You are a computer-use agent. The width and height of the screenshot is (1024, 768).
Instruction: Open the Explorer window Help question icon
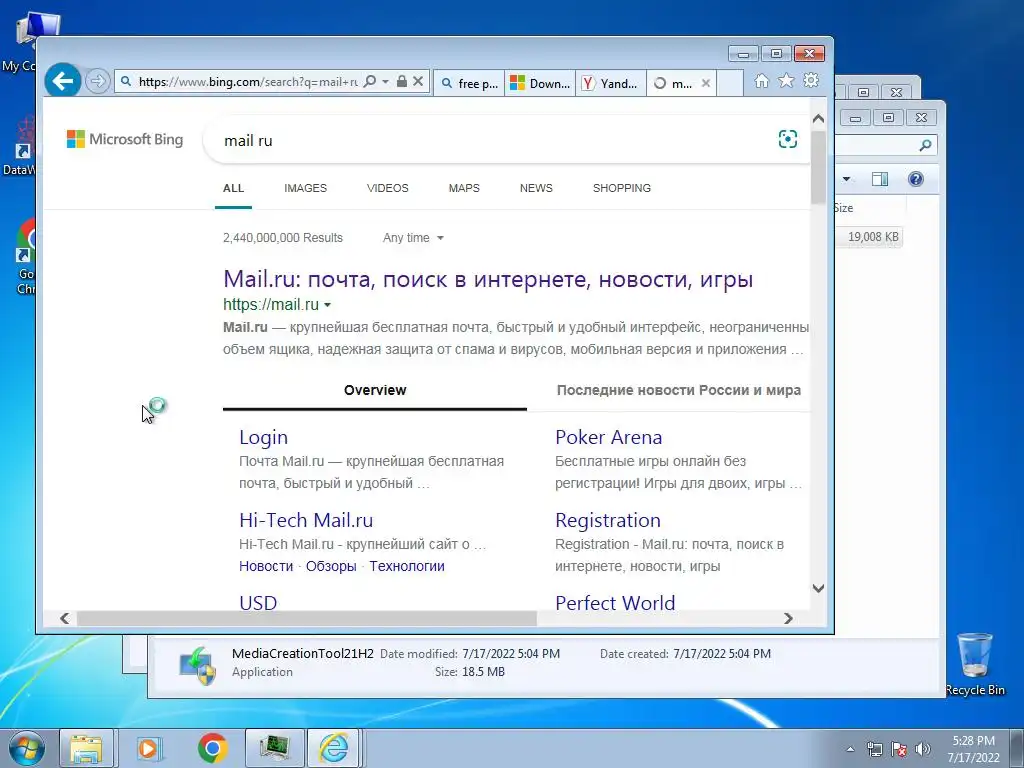[916, 179]
